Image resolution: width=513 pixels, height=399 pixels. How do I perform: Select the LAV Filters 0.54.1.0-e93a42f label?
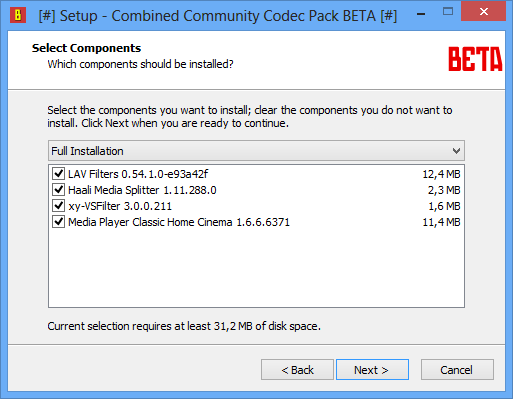[138, 174]
